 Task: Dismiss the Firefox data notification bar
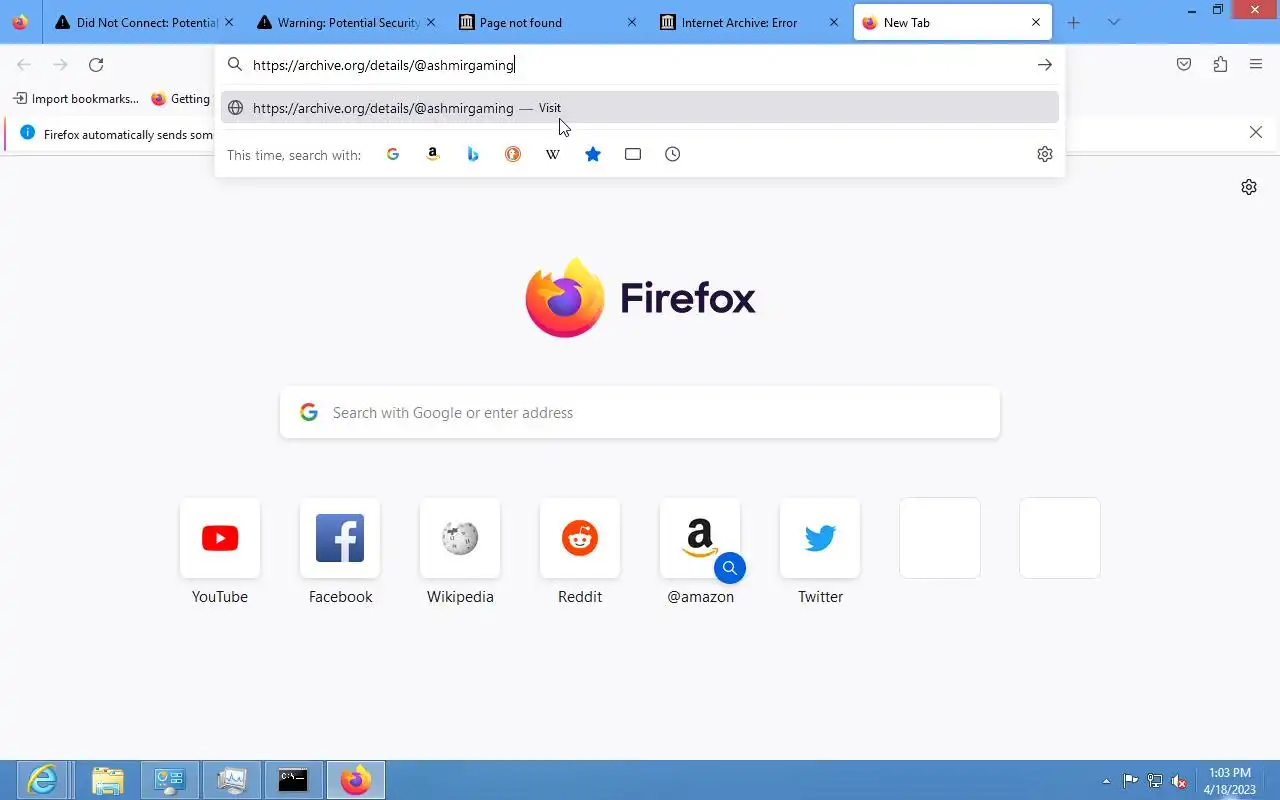point(1256,132)
